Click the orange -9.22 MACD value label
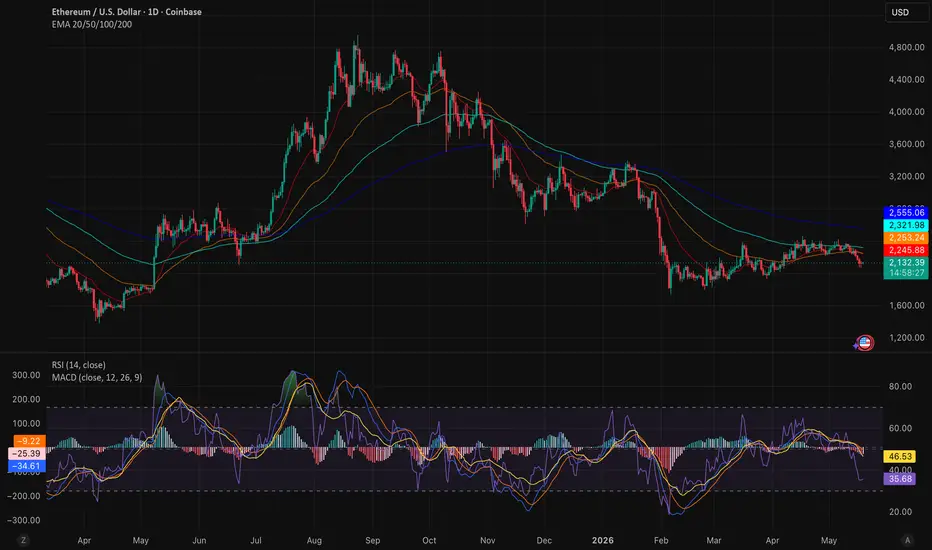The height and width of the screenshot is (550, 932). [28, 441]
